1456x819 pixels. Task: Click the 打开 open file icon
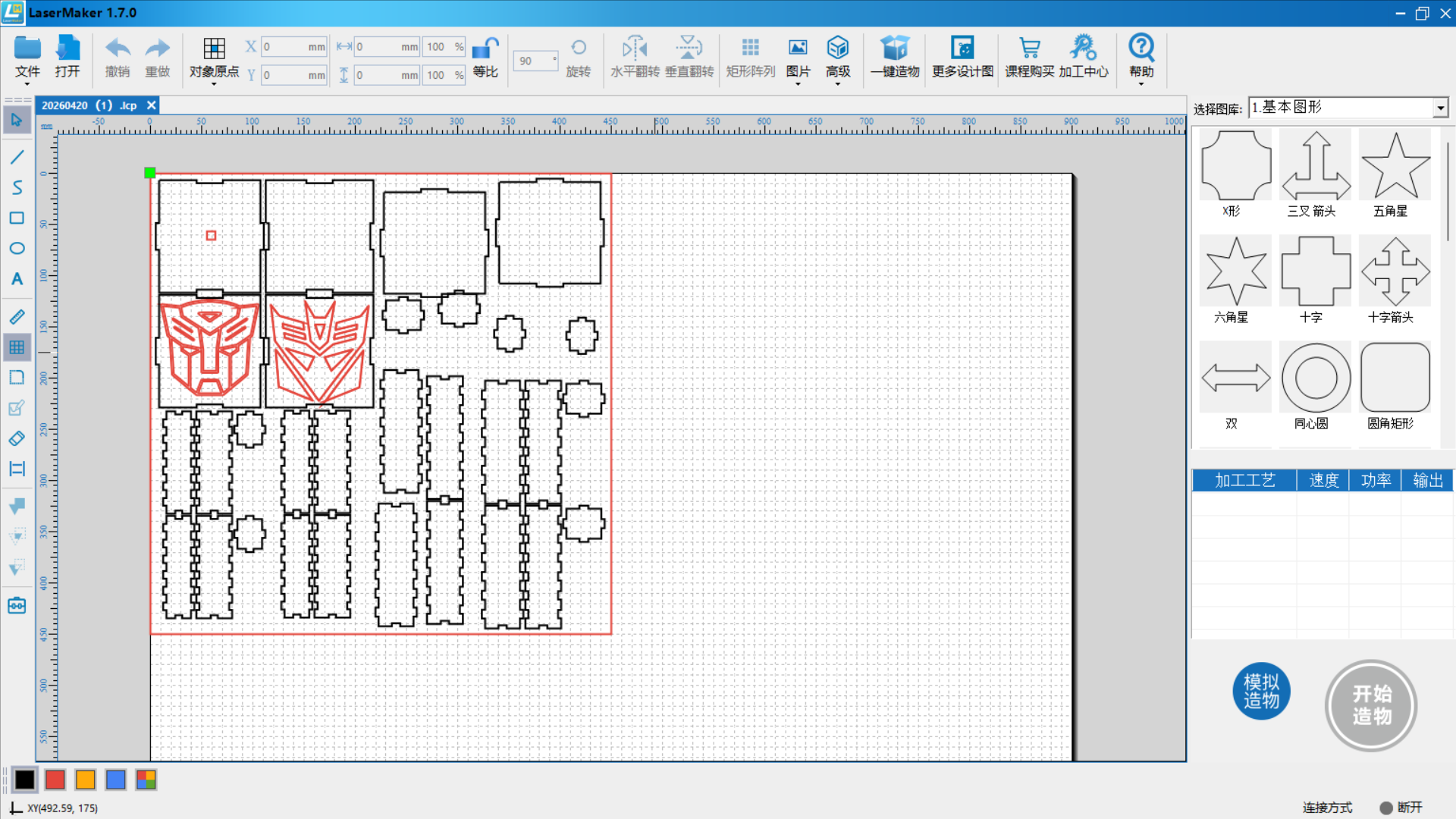67,49
